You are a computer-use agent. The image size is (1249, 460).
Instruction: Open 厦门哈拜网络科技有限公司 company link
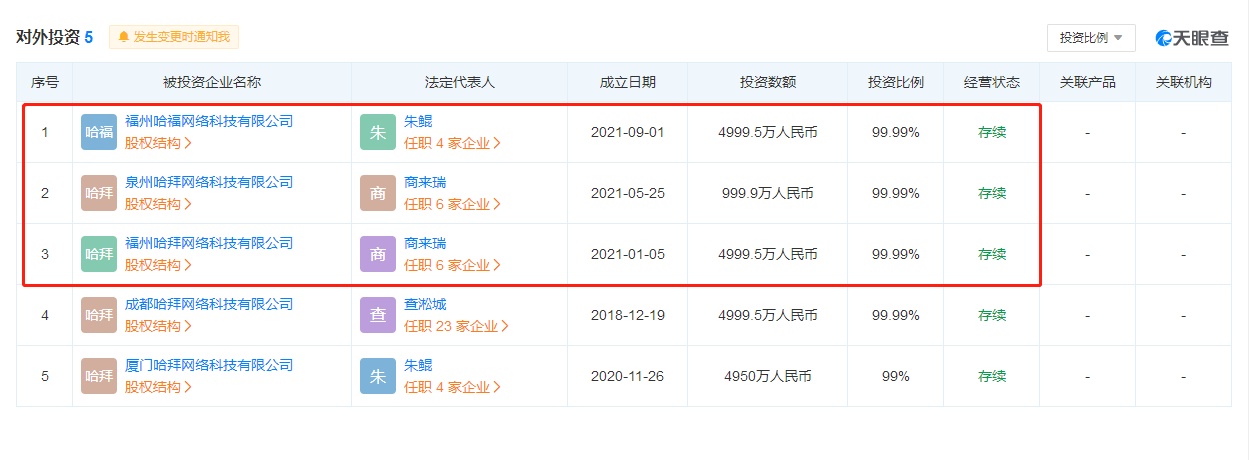click(209, 365)
